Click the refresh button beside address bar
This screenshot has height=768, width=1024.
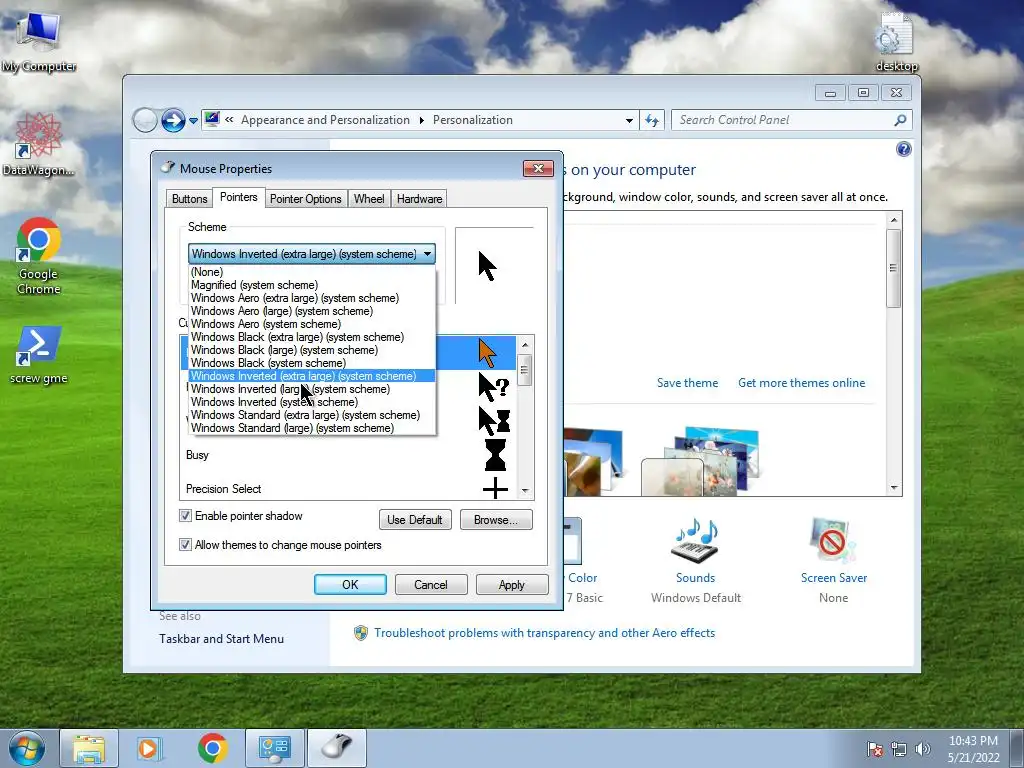[652, 120]
